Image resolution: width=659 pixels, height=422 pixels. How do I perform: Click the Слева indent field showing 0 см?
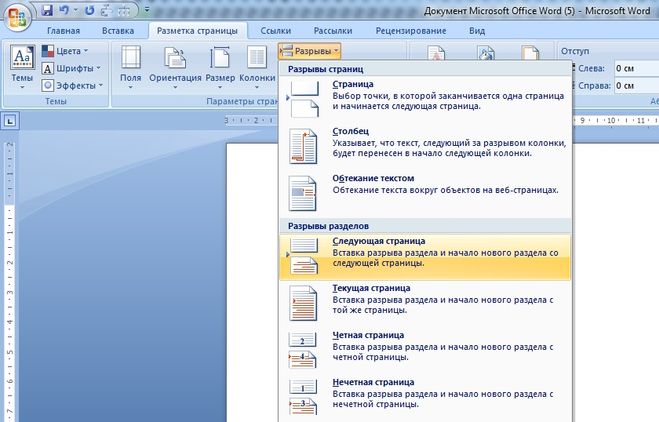[636, 68]
